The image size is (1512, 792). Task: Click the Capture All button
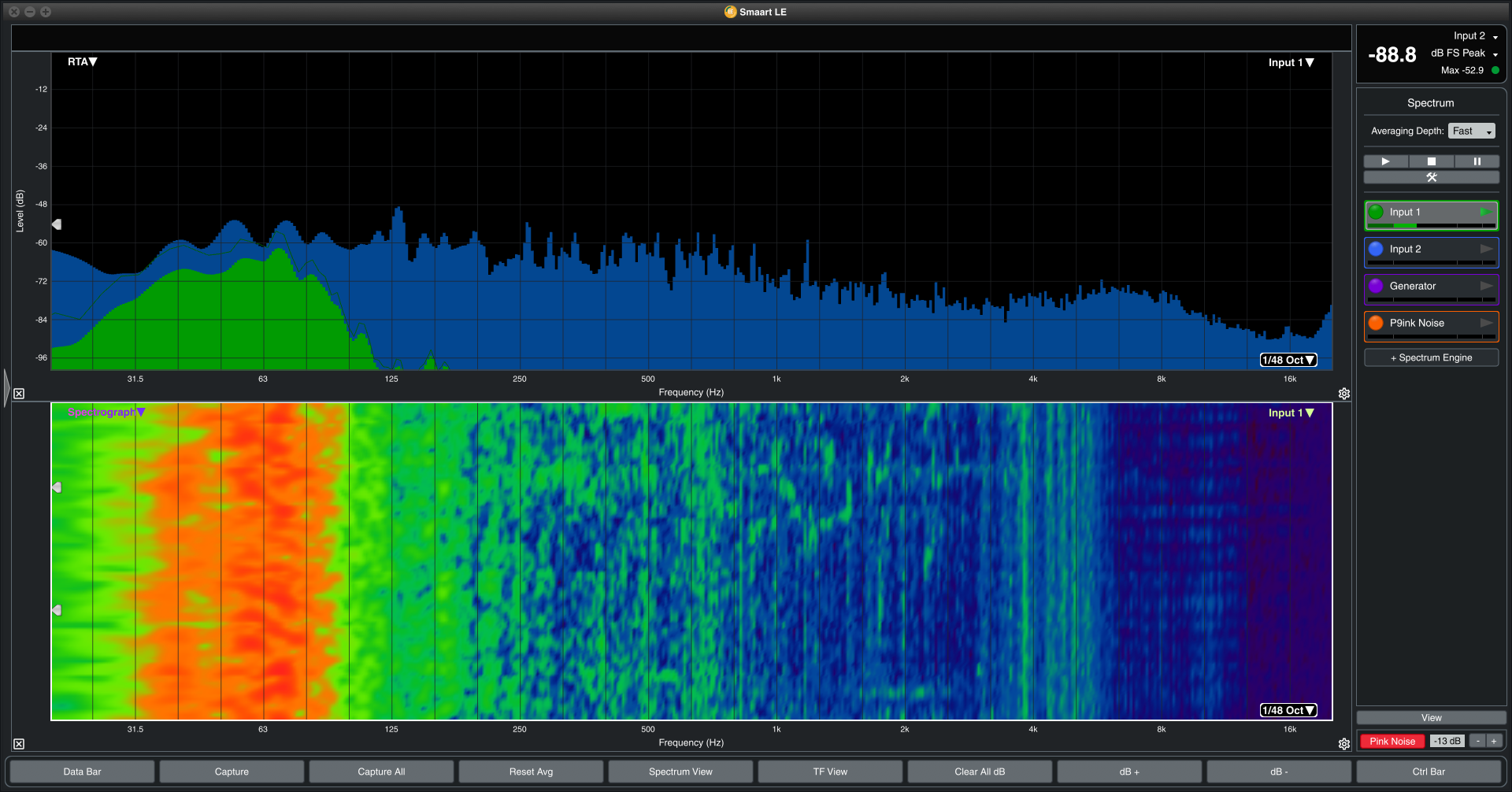381,772
